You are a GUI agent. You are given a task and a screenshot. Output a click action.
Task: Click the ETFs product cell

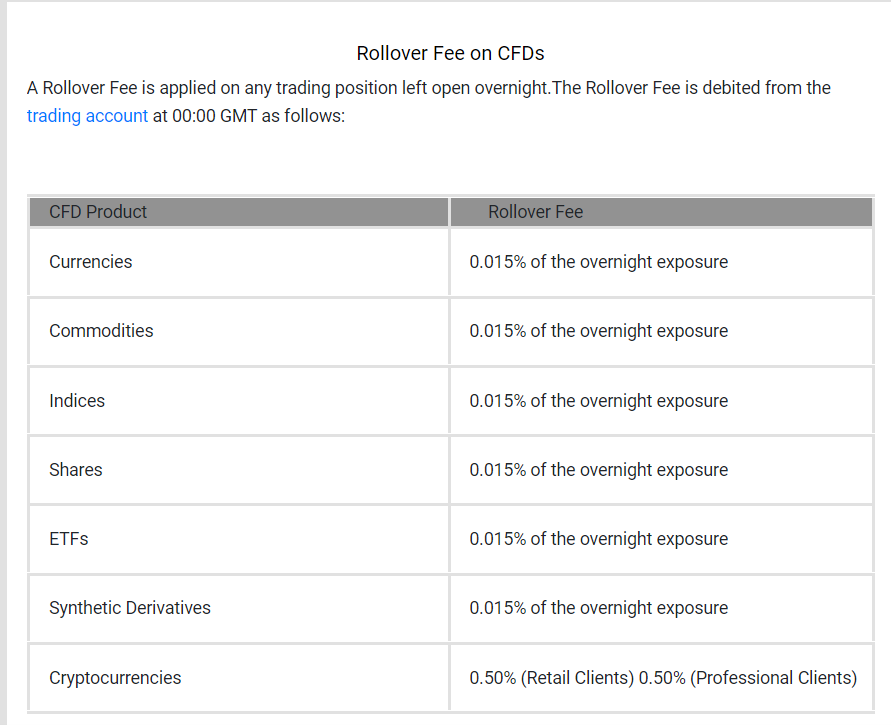(x=239, y=539)
